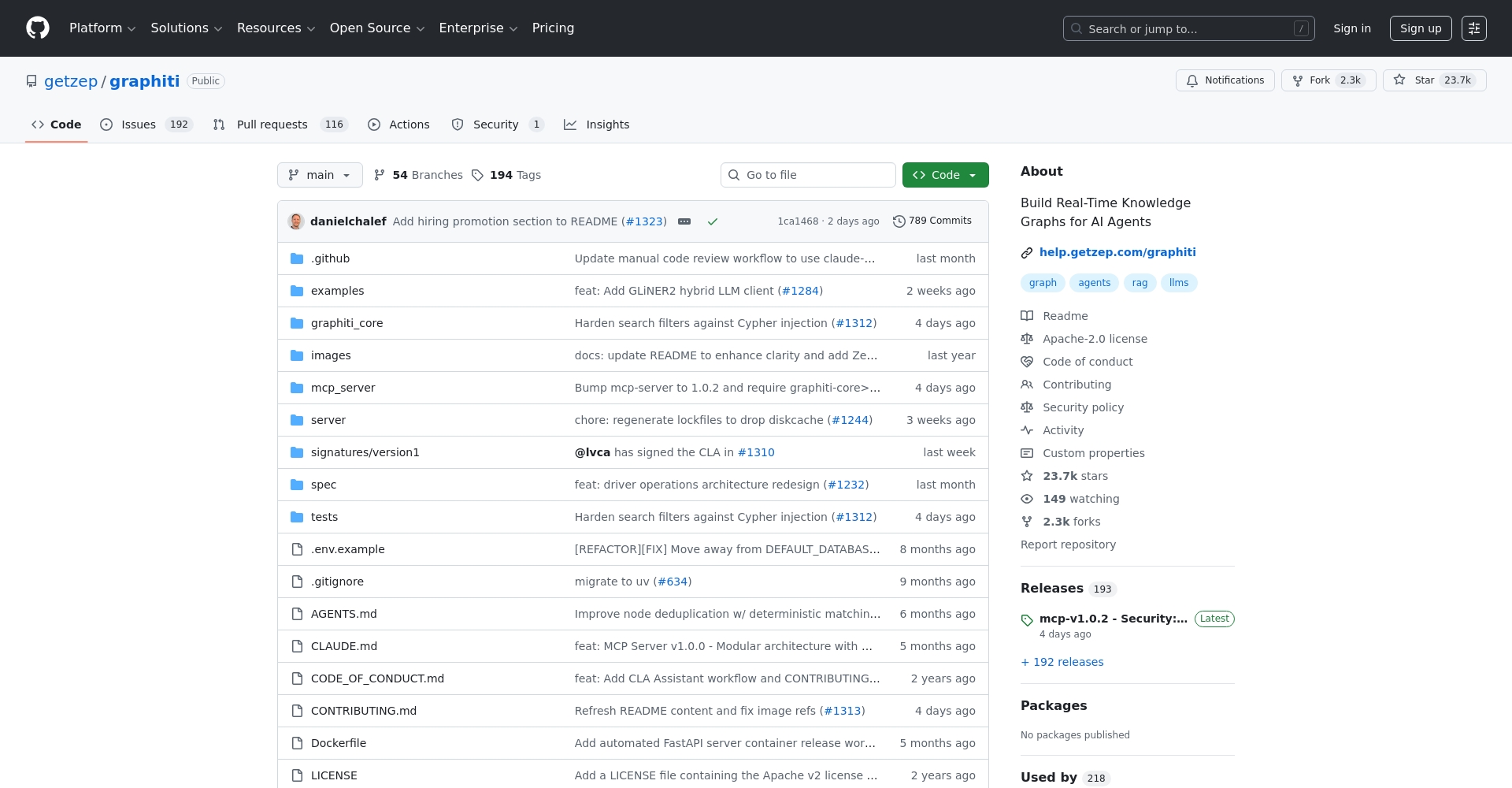Expand commit message ellipsis button
Viewport: 1512px width, 788px height.
684,221
